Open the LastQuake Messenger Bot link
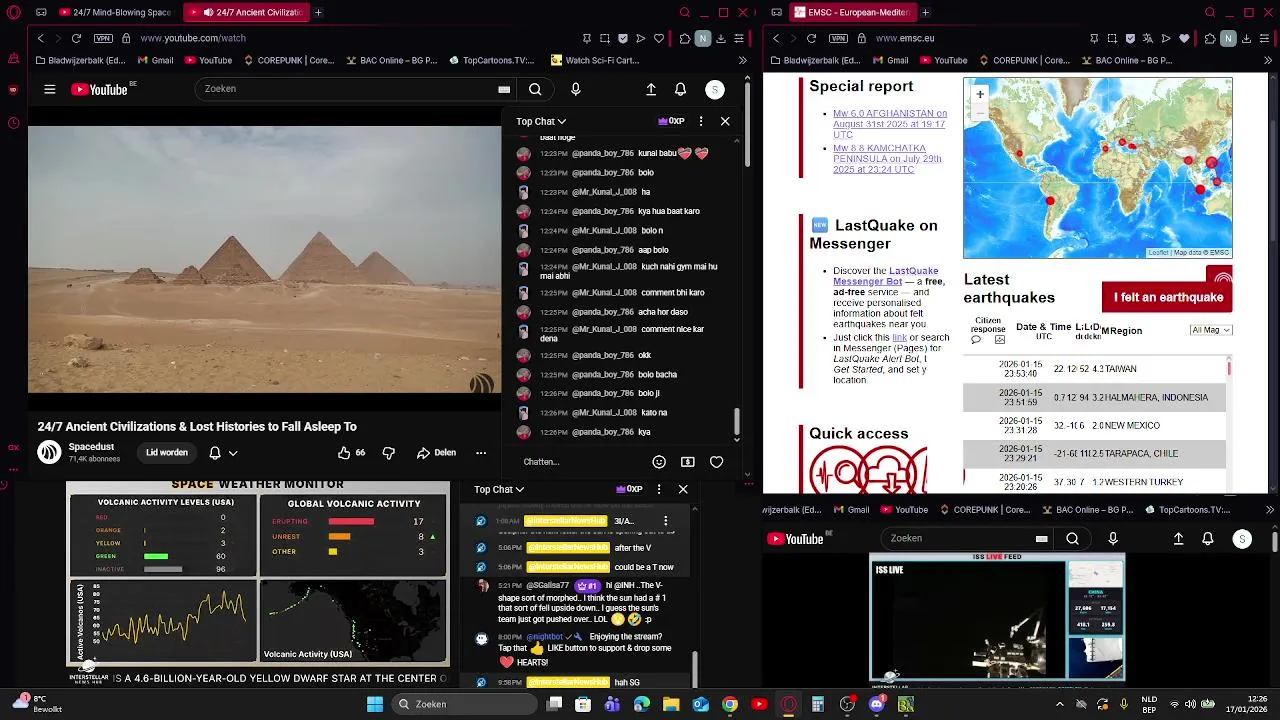 (x=885, y=276)
